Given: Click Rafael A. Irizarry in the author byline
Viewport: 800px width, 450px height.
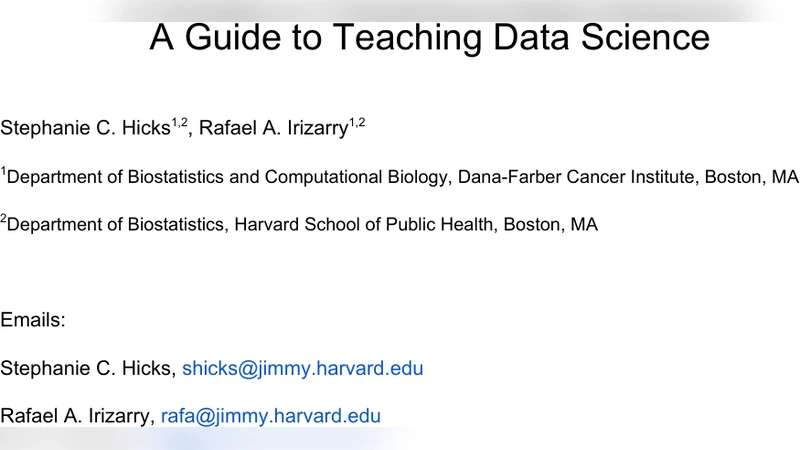Looking at the screenshot, I should coord(273,128).
